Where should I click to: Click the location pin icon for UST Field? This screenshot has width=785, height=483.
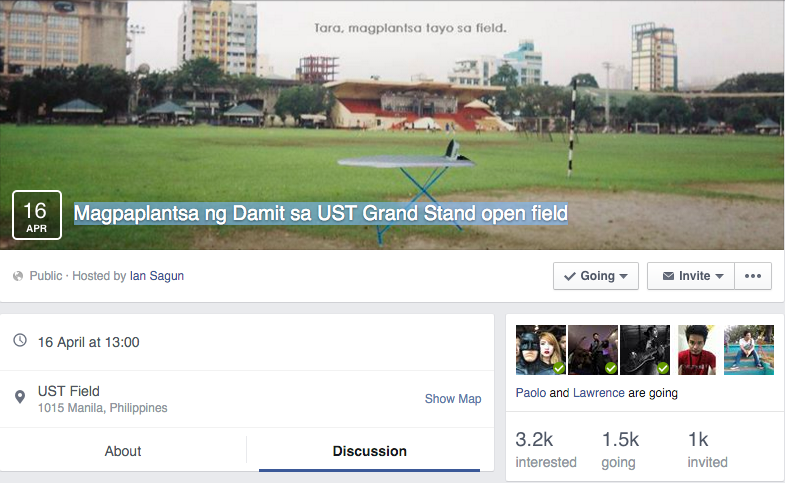click(20, 398)
